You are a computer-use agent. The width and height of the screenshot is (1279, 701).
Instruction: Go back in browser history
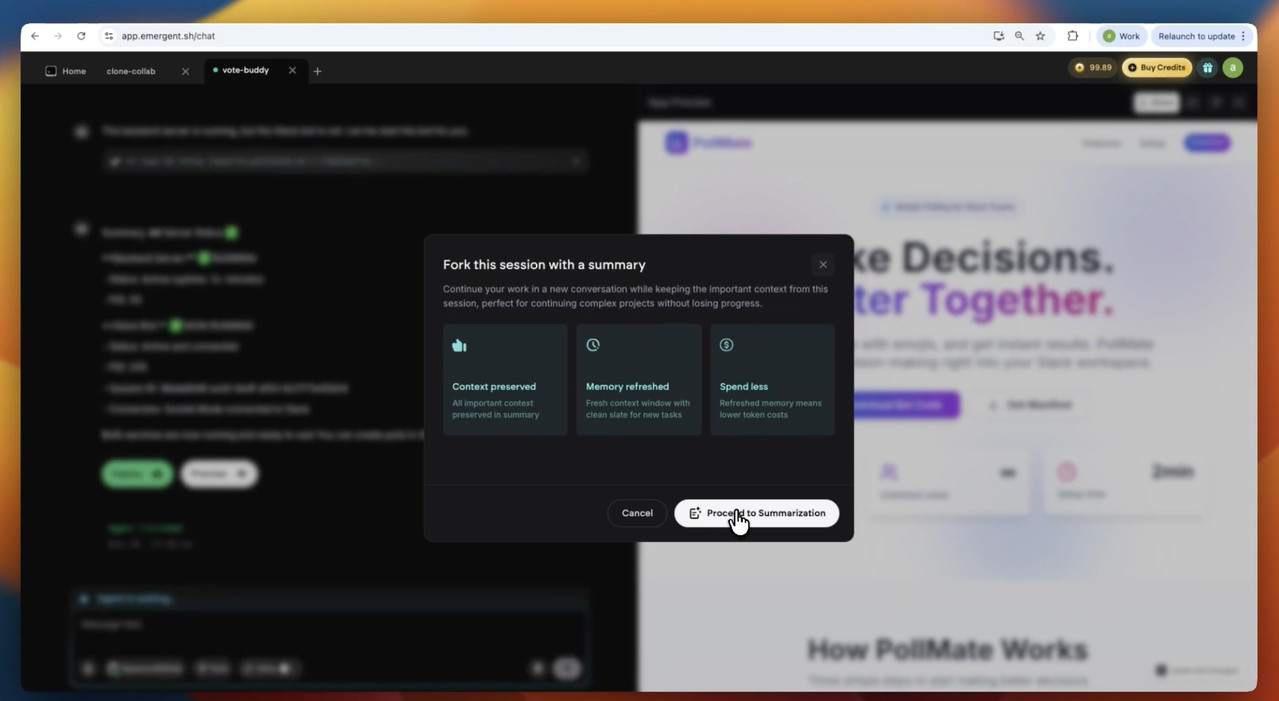[x=35, y=36]
